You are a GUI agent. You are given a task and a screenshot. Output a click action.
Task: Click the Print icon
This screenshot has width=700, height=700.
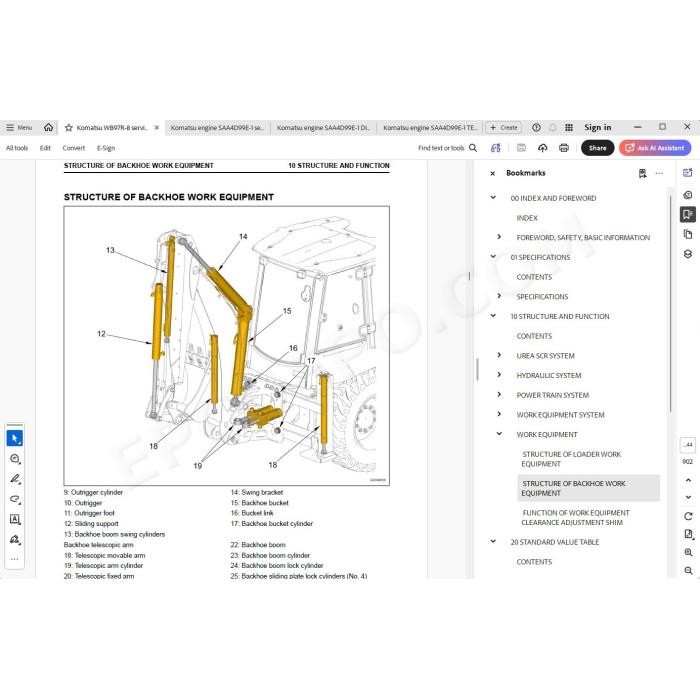pos(564,148)
